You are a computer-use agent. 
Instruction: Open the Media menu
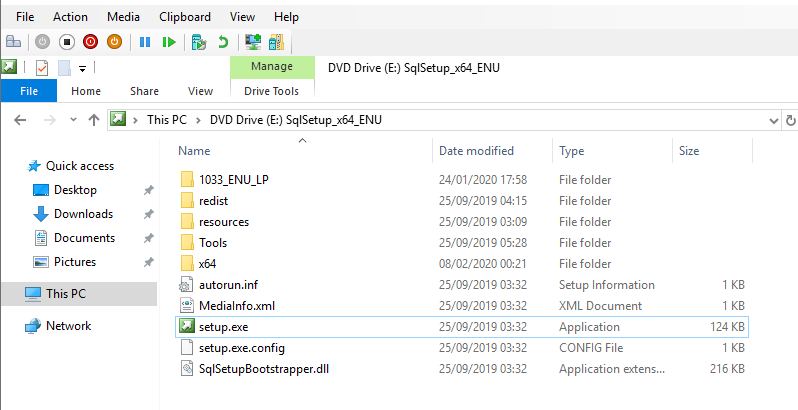click(123, 17)
